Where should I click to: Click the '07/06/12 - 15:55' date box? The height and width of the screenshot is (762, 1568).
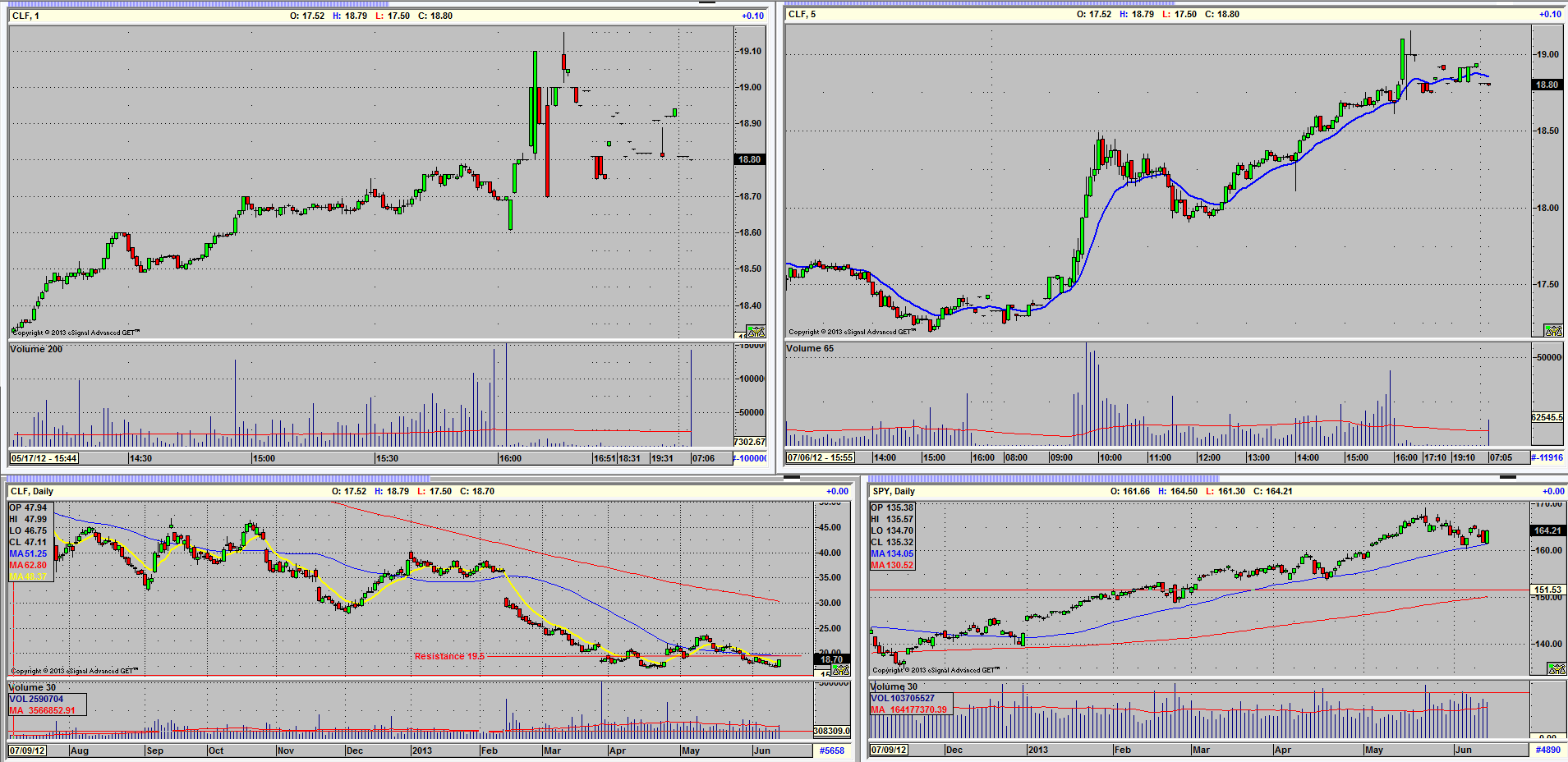pyautogui.click(x=821, y=457)
